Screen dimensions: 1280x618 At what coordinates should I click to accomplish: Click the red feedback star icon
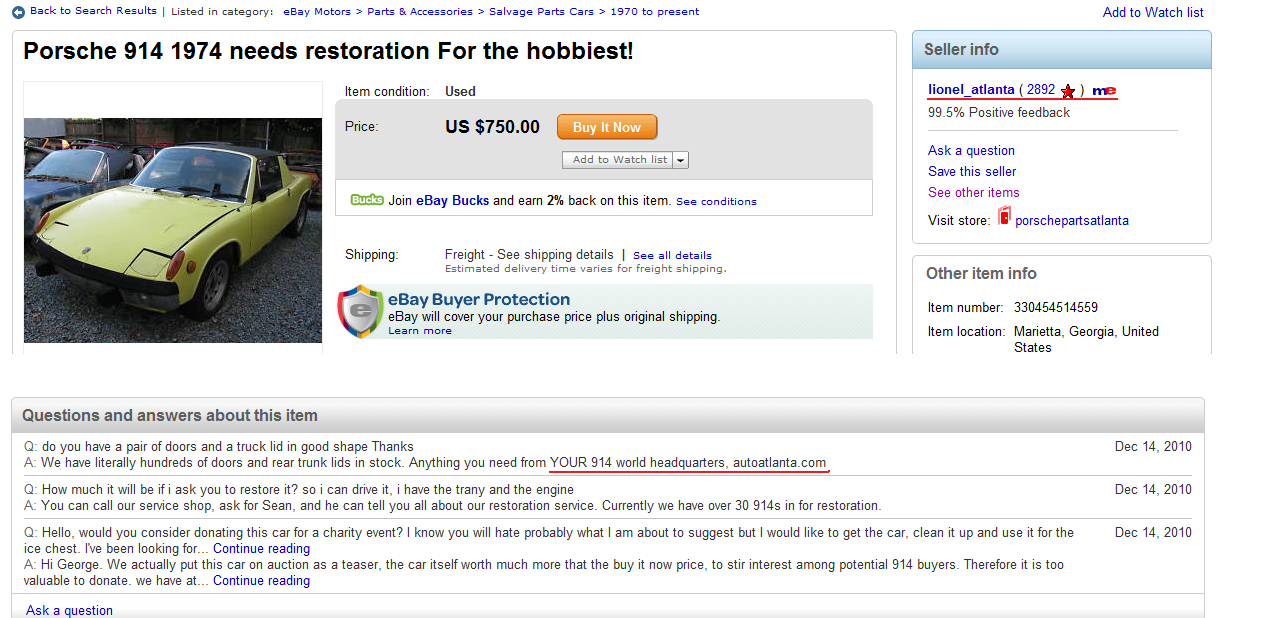click(1068, 91)
